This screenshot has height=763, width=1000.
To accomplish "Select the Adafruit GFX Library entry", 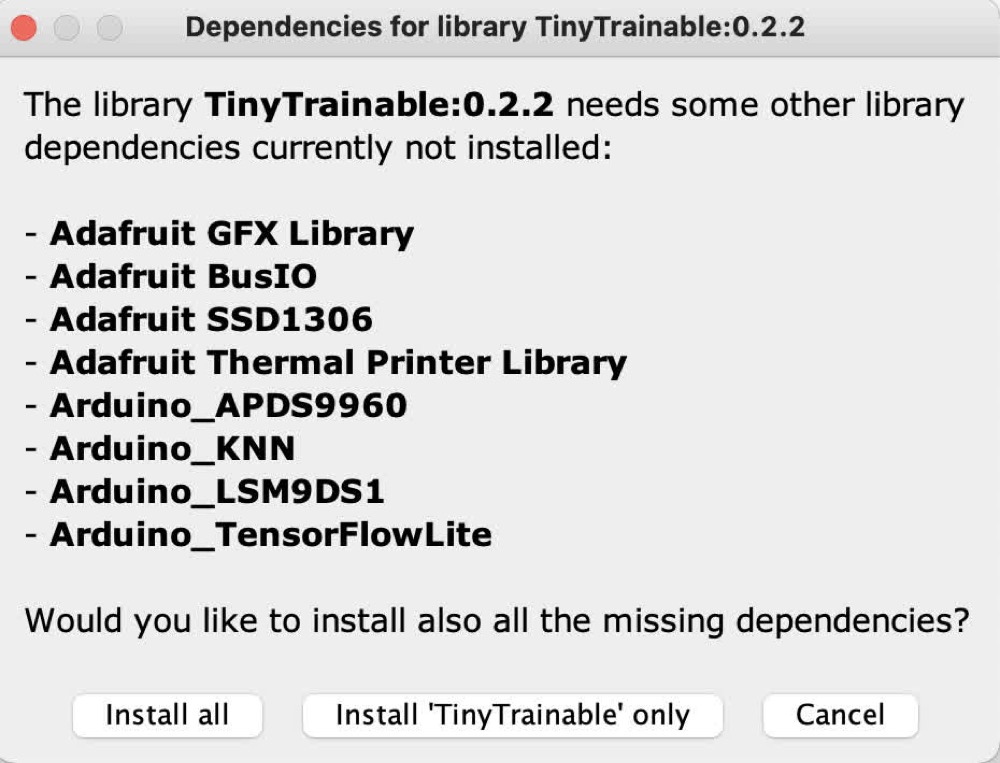I will [234, 233].
